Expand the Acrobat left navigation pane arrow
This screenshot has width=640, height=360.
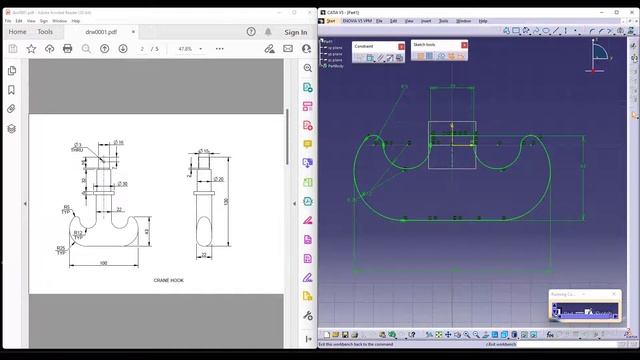coord(25,203)
